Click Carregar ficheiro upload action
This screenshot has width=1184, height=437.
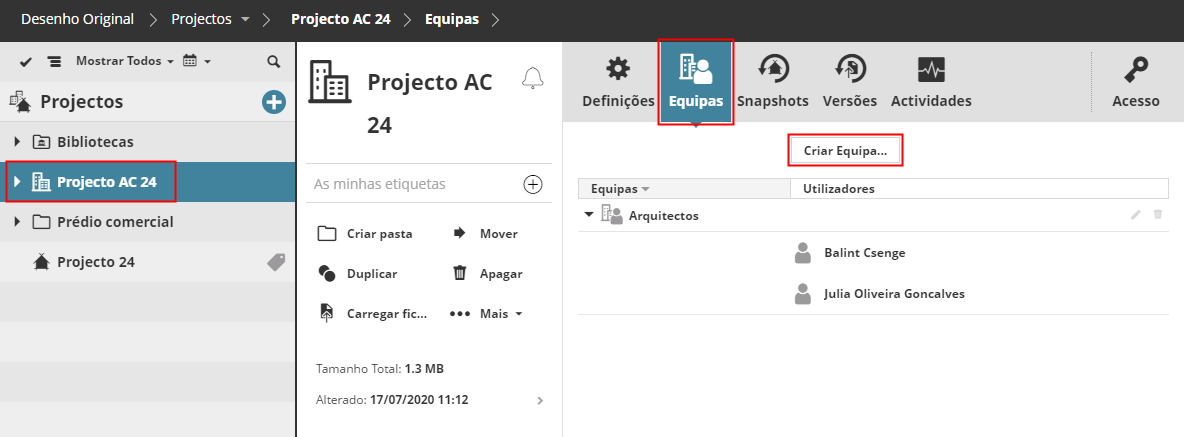pyautogui.click(x=372, y=313)
